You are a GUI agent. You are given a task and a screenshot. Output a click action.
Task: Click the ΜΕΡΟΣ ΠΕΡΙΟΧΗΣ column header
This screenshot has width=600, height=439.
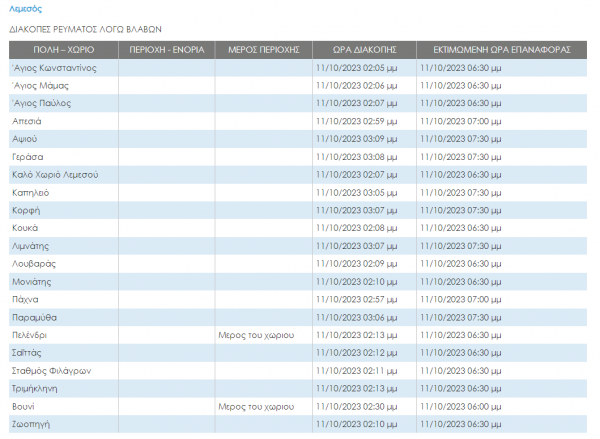coord(264,50)
